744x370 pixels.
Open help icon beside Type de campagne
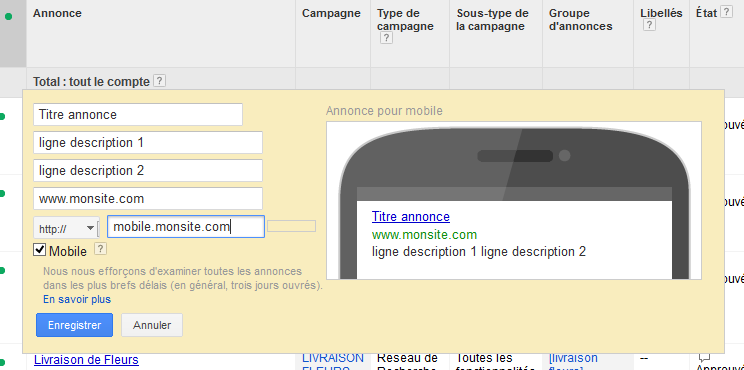386,38
